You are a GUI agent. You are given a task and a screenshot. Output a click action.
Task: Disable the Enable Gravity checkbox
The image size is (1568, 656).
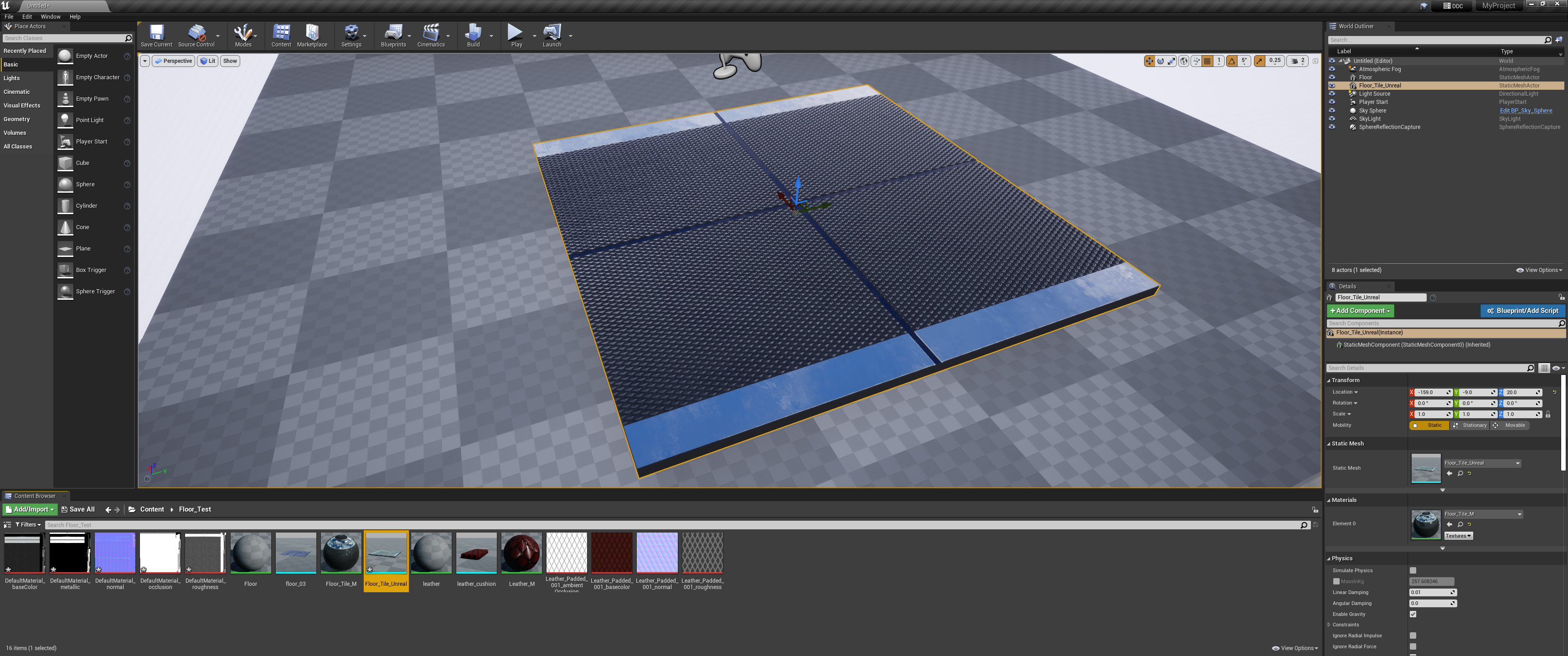point(1413,614)
